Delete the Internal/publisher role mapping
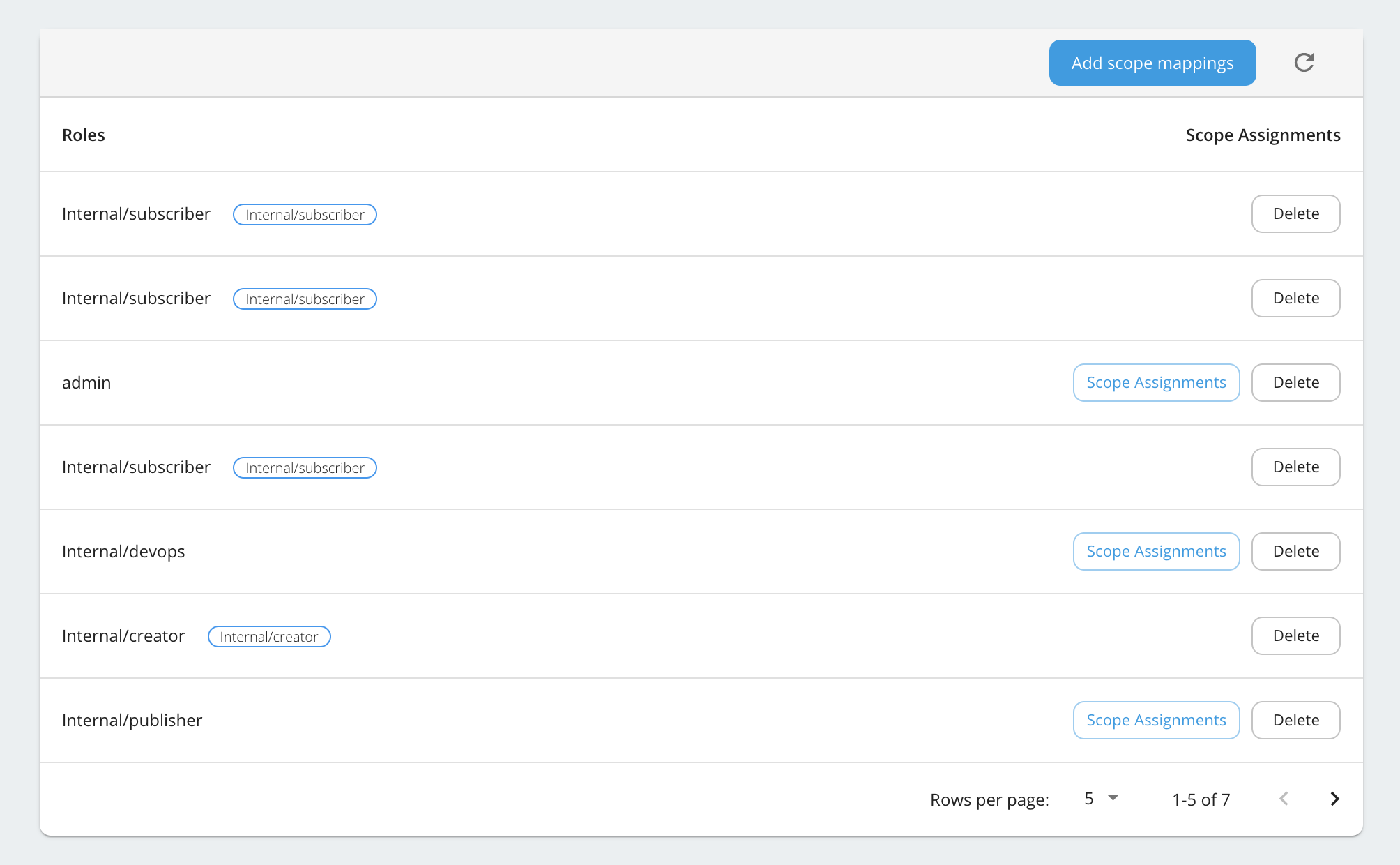 1295,720
